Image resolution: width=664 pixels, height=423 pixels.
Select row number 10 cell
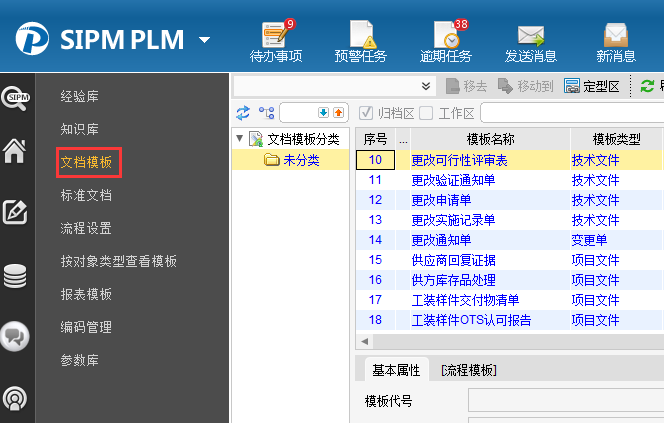click(375, 160)
